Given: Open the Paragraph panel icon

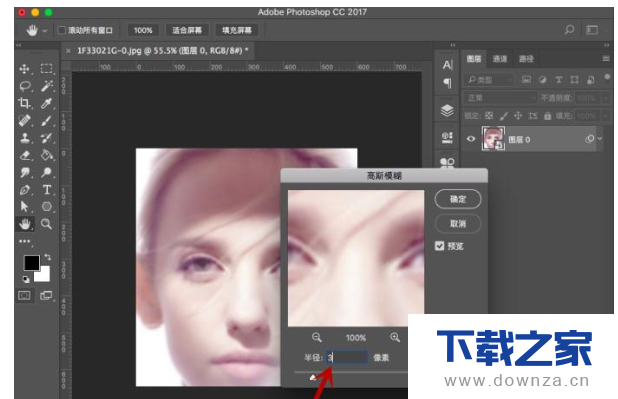Looking at the screenshot, I should point(447,83).
